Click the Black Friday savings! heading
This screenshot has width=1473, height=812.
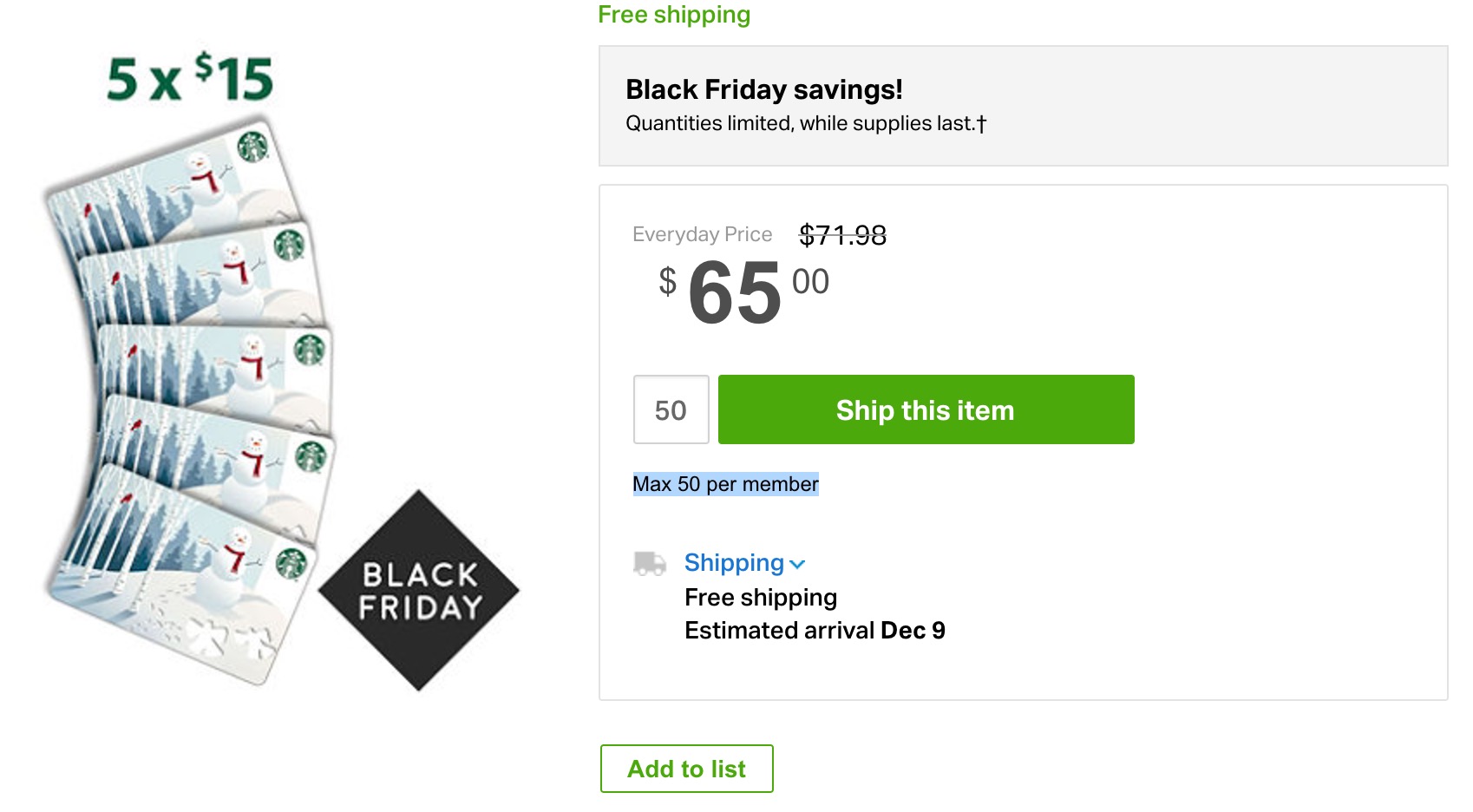[x=763, y=89]
